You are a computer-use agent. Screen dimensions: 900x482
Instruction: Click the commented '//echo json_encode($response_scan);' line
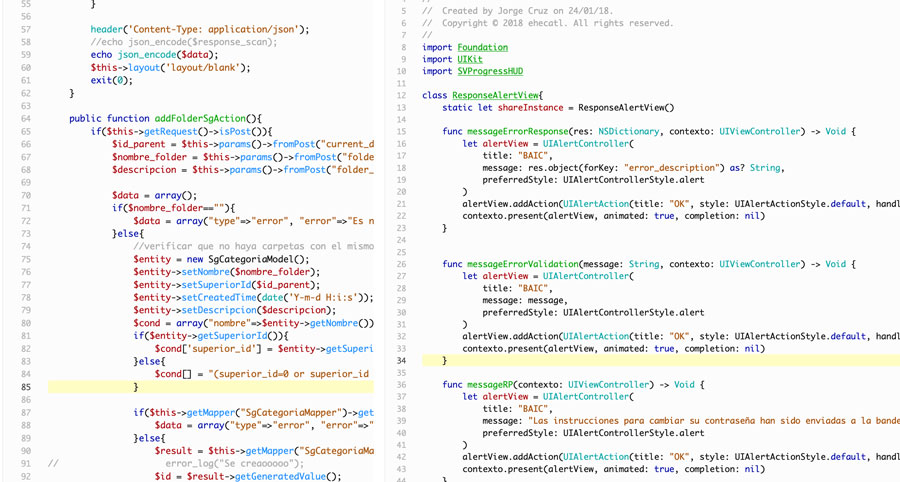(184, 42)
